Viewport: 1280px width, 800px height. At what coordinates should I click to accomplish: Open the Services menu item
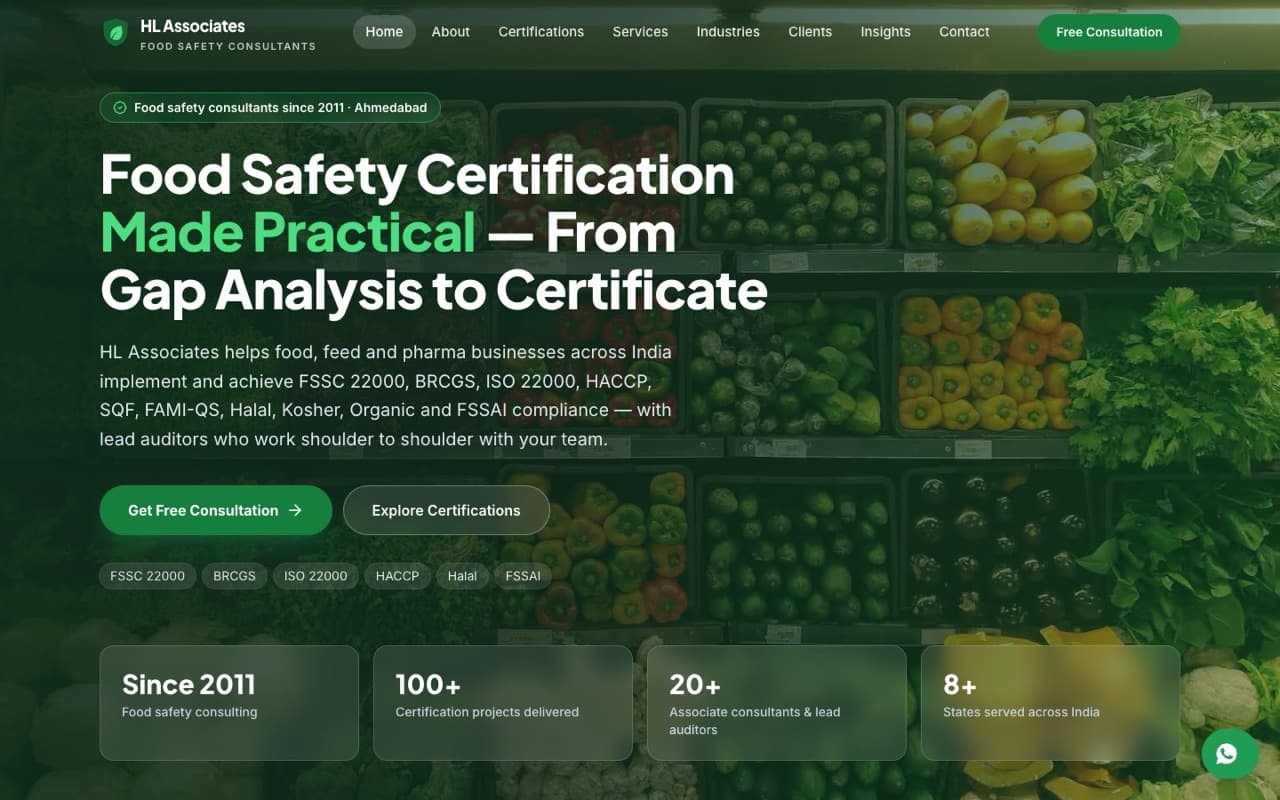coord(640,32)
